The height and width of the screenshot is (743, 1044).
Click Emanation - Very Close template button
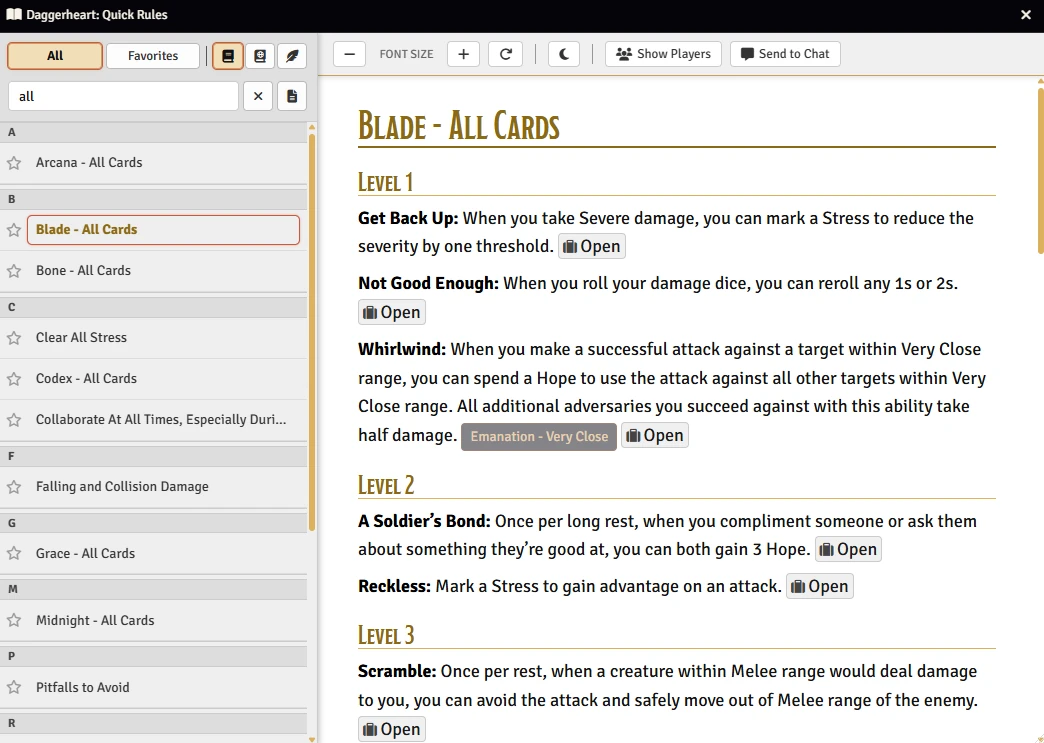tap(539, 437)
